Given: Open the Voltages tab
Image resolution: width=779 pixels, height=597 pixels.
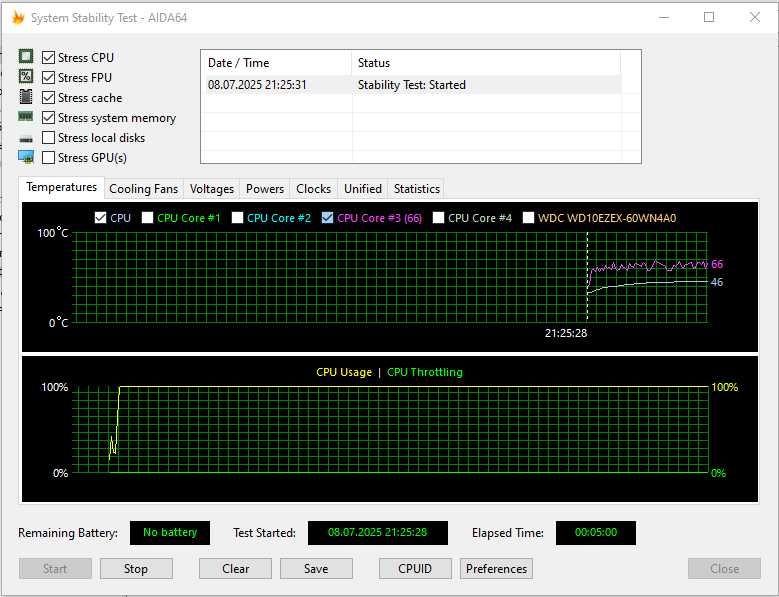Looking at the screenshot, I should [x=212, y=189].
